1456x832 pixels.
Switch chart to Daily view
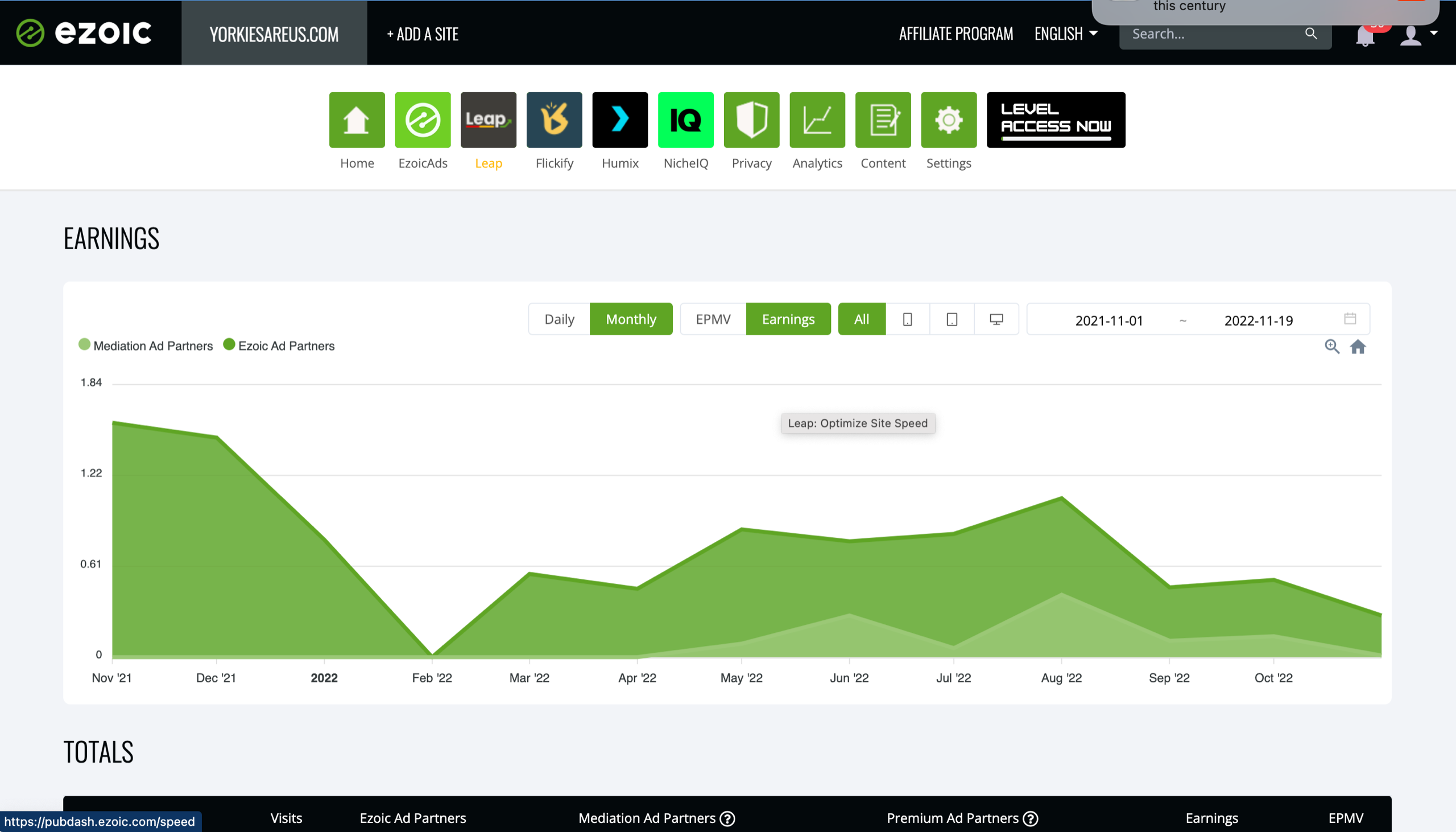pos(559,319)
